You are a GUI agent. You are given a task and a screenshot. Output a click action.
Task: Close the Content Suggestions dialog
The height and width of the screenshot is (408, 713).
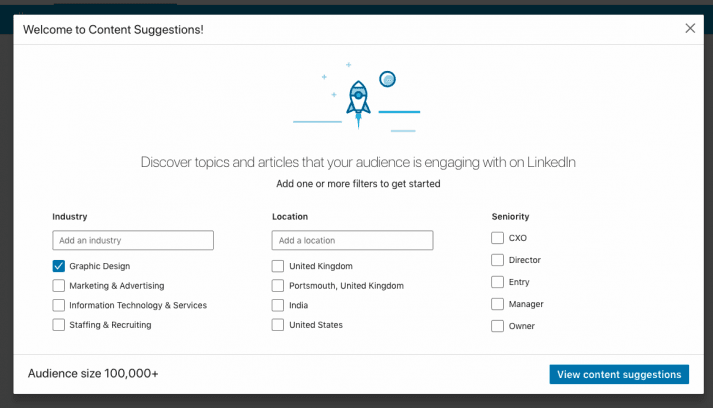(x=690, y=29)
